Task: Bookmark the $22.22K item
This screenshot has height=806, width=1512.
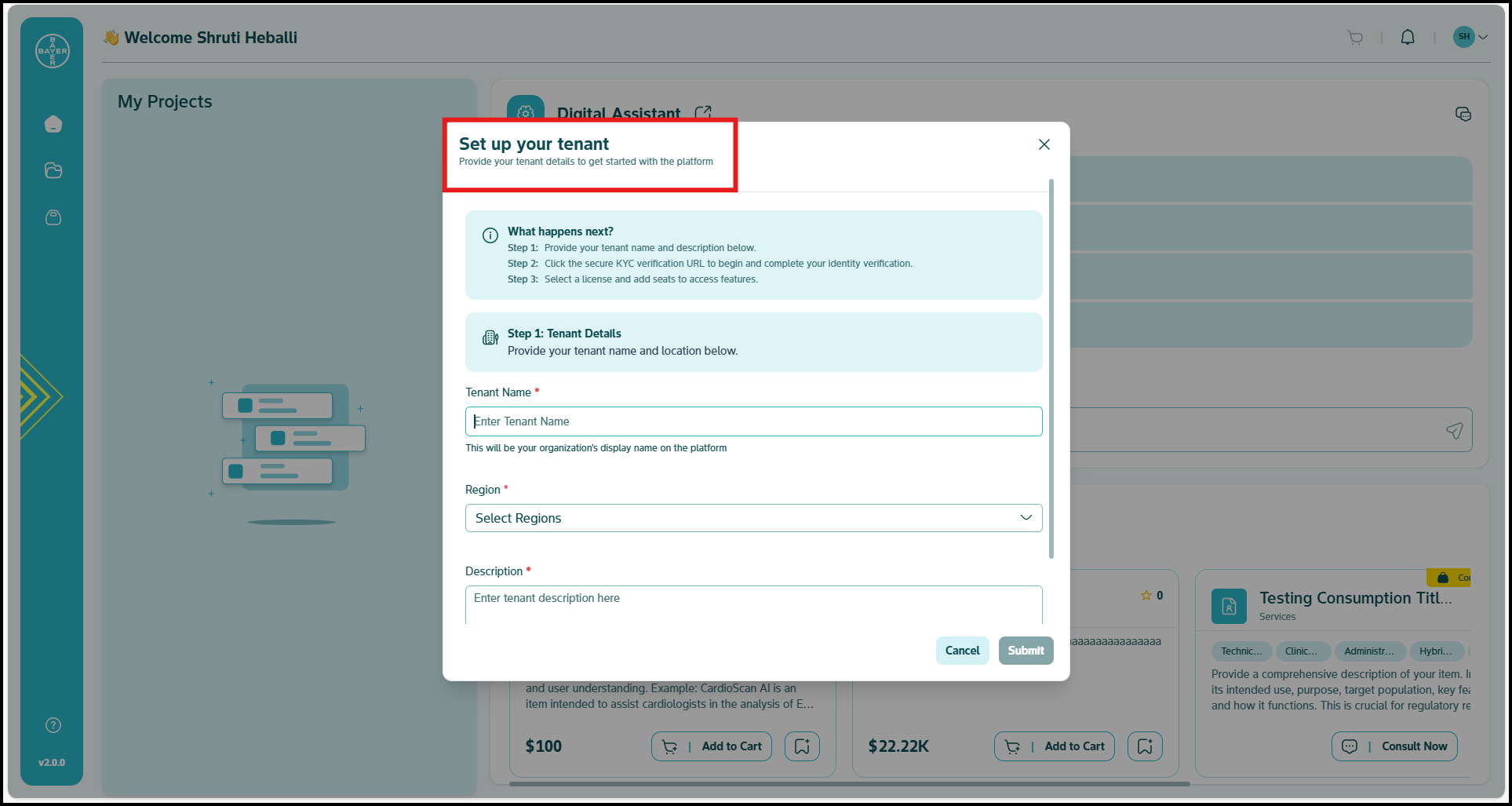Action: pyautogui.click(x=1145, y=746)
